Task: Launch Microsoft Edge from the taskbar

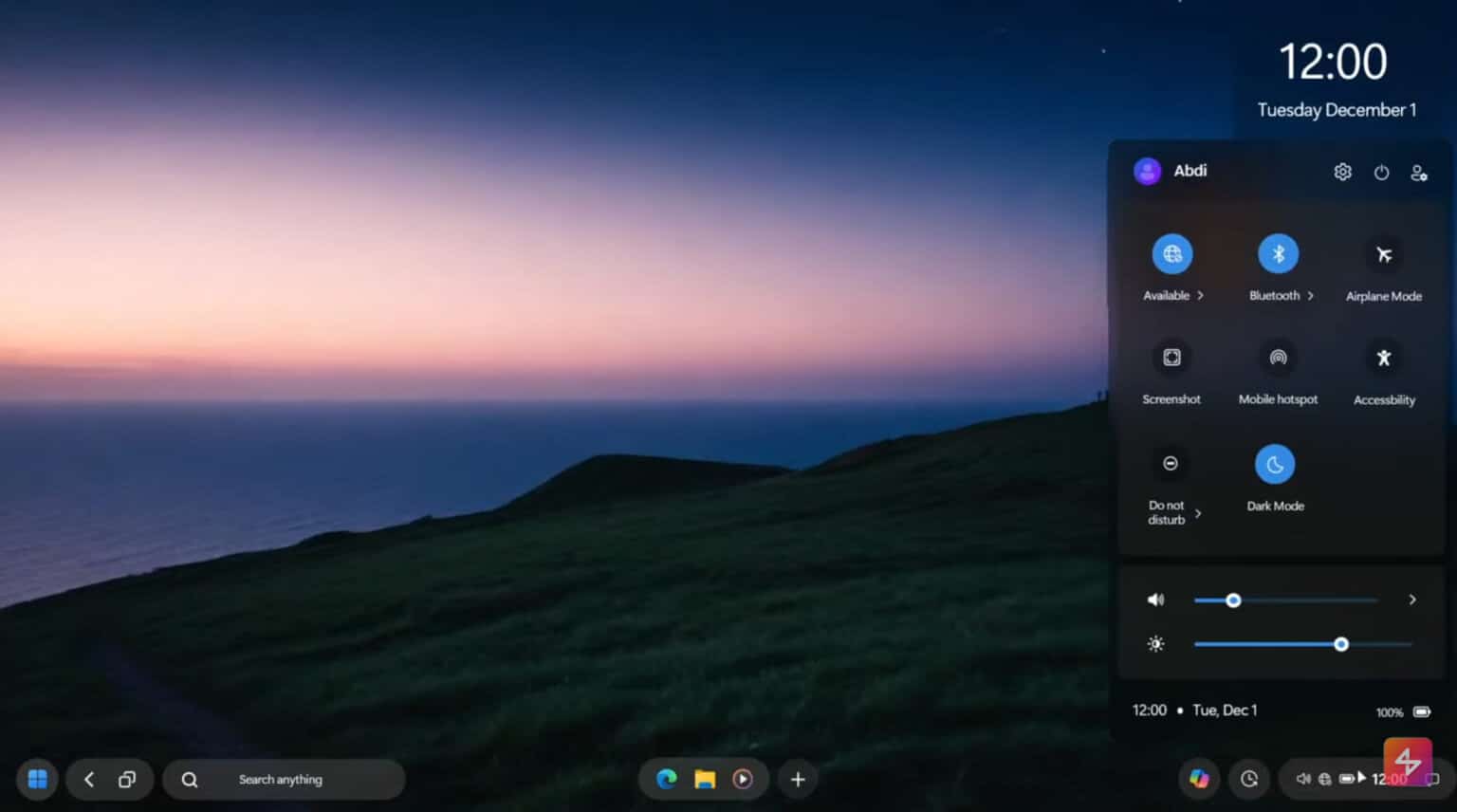Action: click(x=665, y=779)
